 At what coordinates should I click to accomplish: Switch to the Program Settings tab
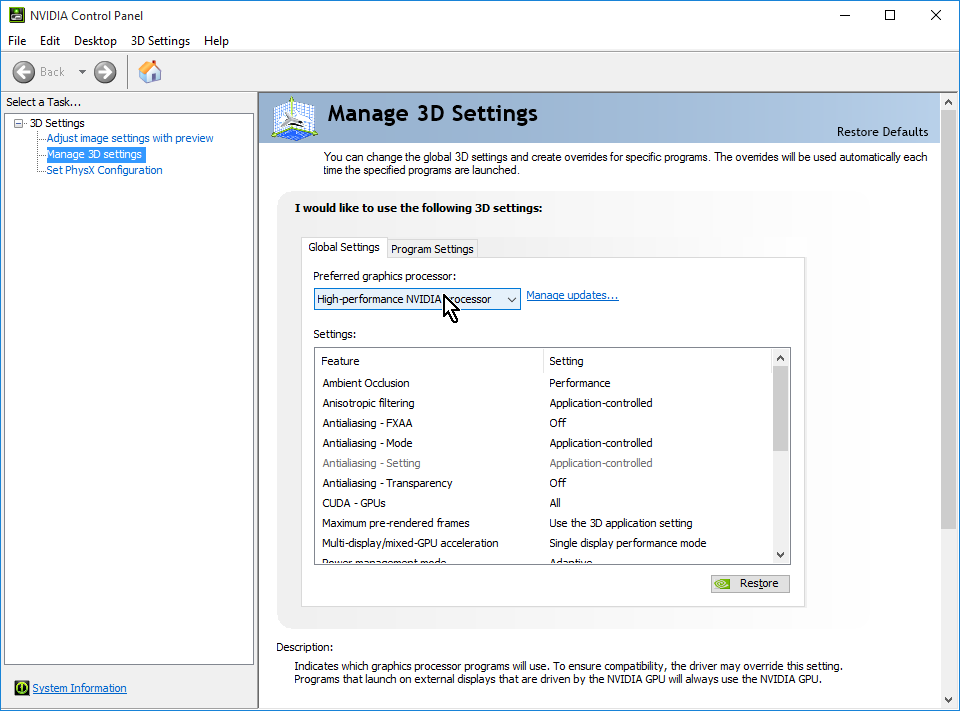(x=432, y=249)
